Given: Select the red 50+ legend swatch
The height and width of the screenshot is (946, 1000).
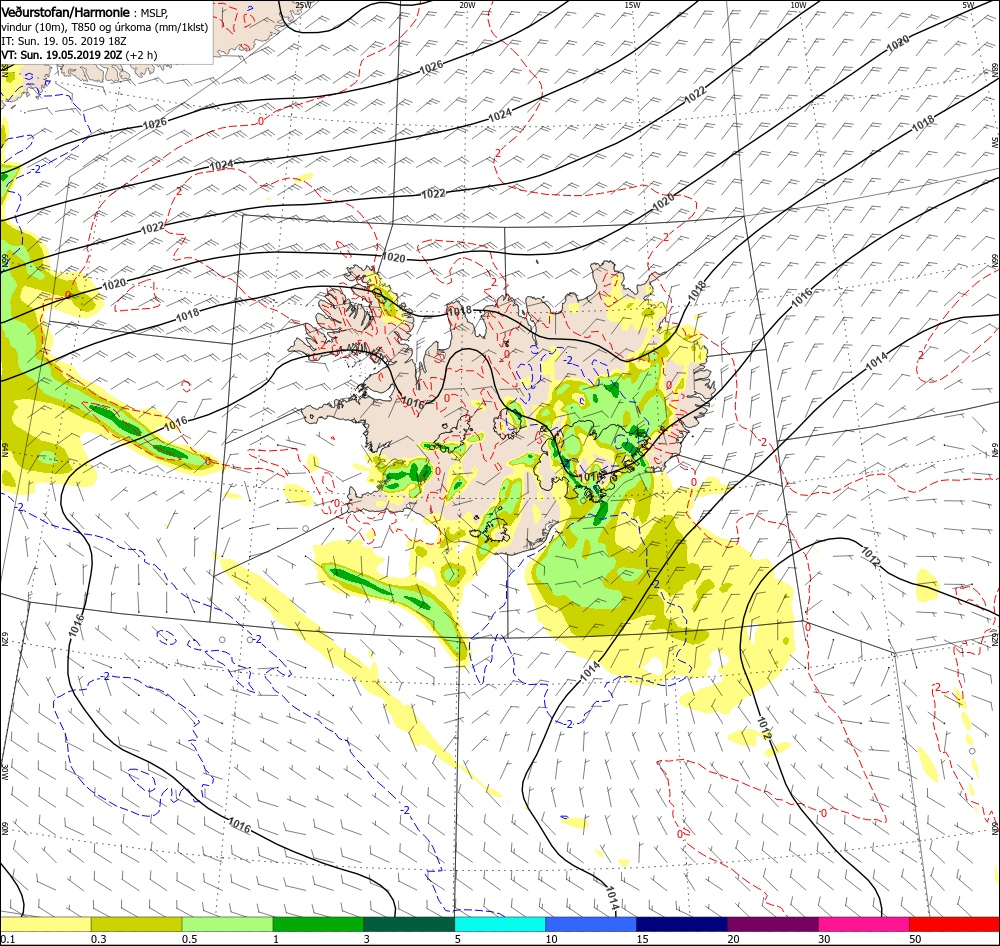Looking at the screenshot, I should [955, 924].
